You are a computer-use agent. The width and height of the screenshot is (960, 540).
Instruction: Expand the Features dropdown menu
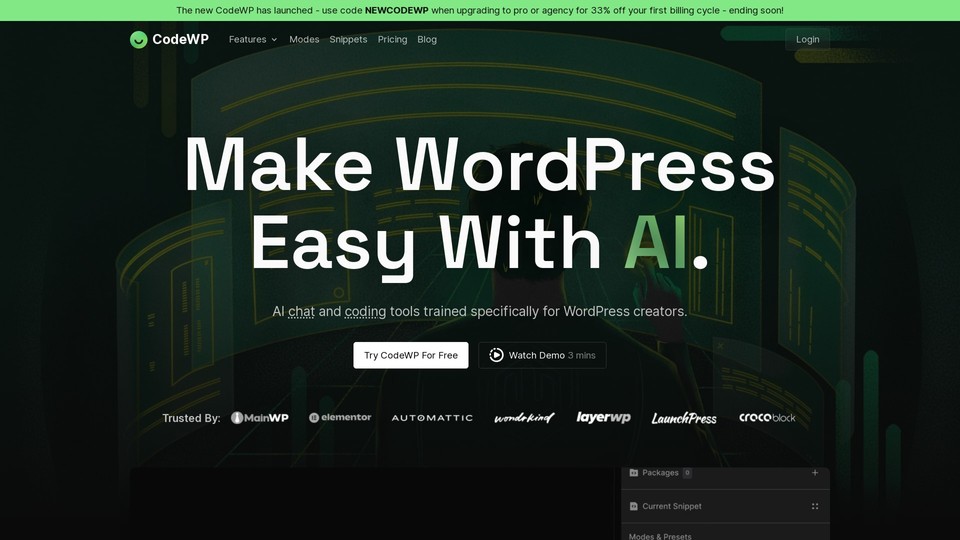point(253,39)
